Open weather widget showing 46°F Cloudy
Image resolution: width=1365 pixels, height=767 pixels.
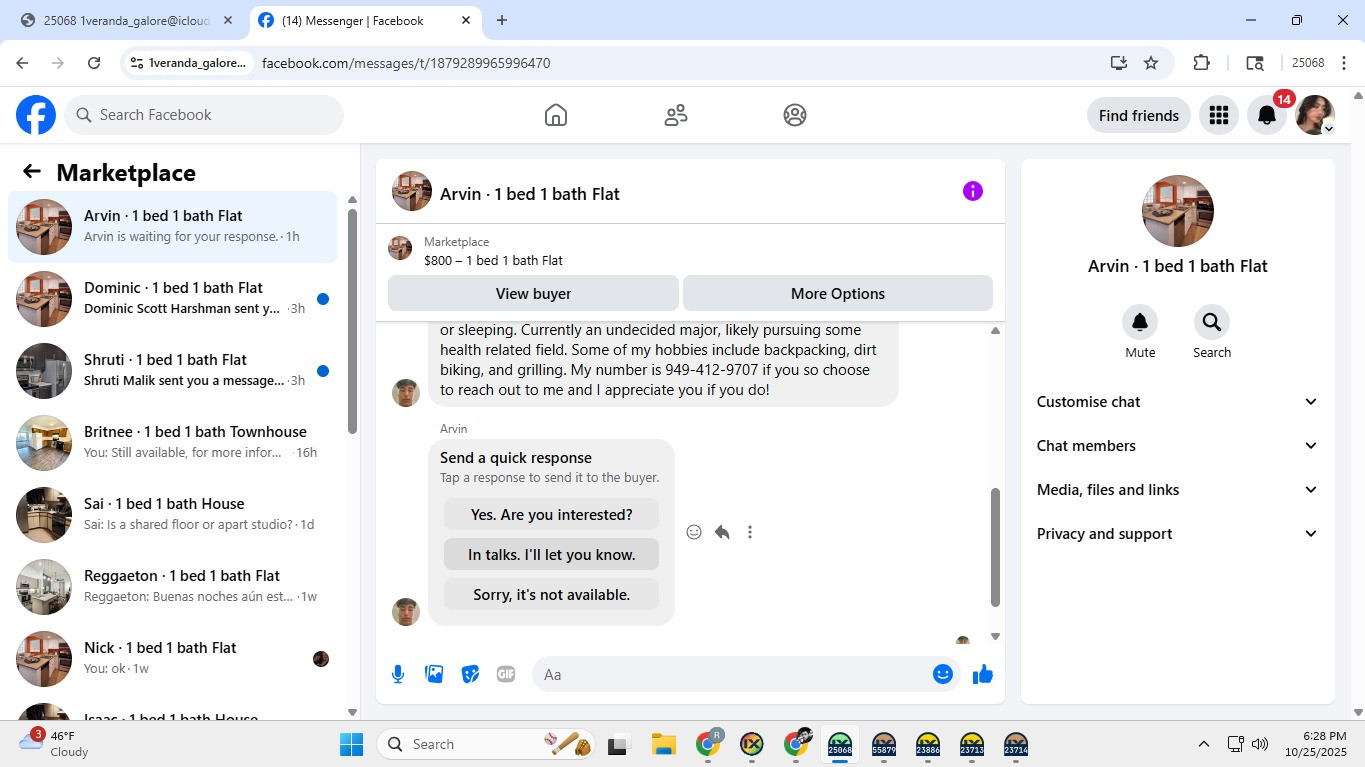click(x=55, y=743)
